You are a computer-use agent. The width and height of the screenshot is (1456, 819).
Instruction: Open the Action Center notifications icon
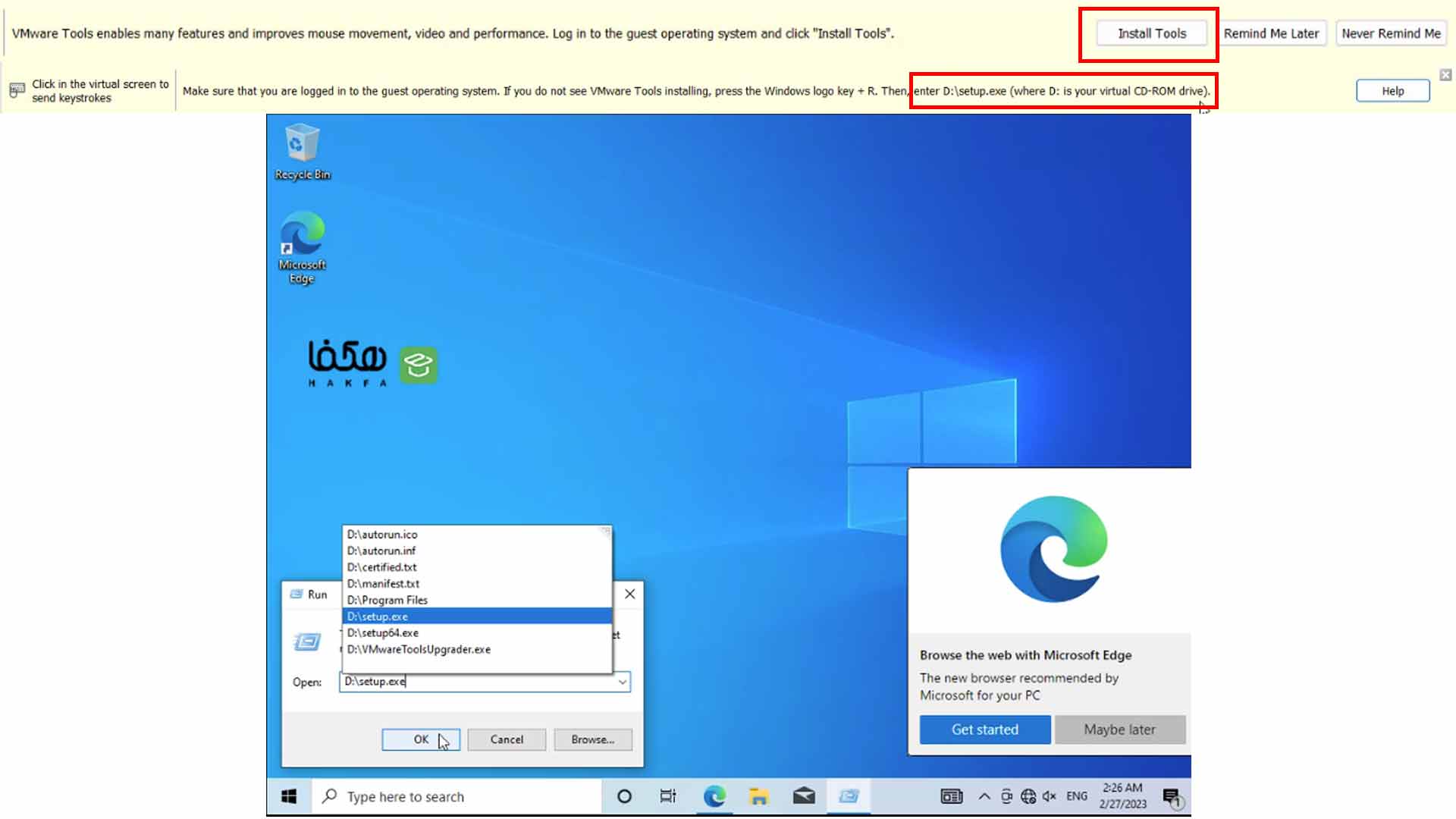pos(1172,797)
